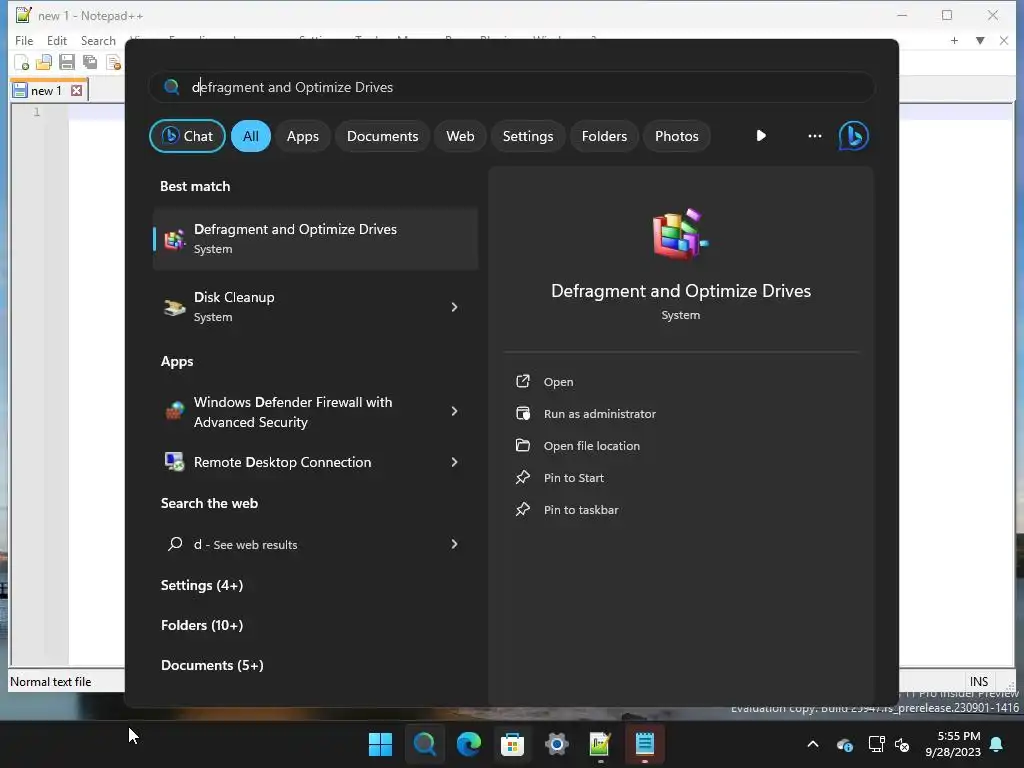The image size is (1024, 768).
Task: Open Microsoft Store from taskbar
Action: [x=512, y=743]
